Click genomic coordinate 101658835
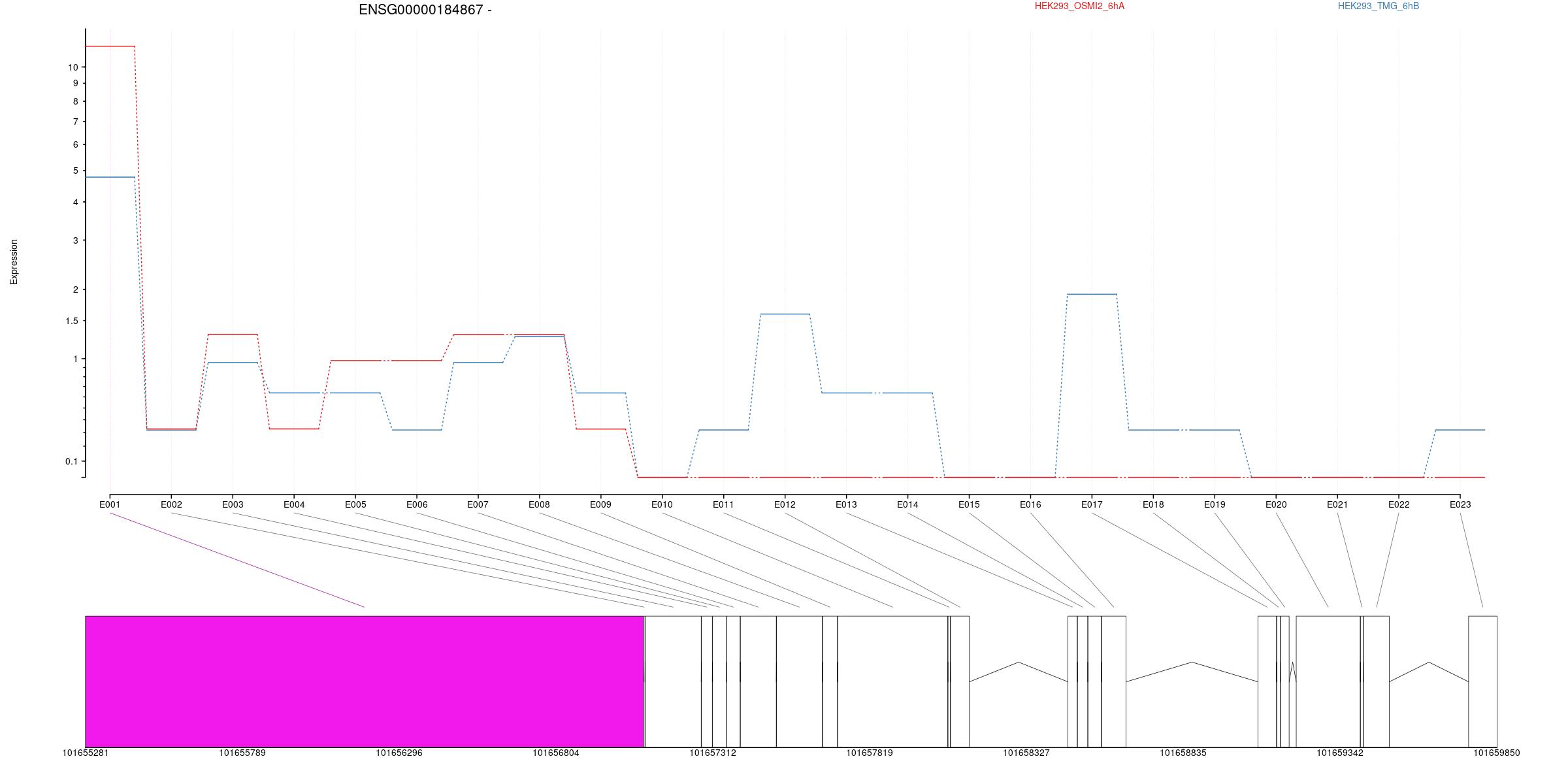Screen dimensions: 1568x784 click(x=1183, y=753)
